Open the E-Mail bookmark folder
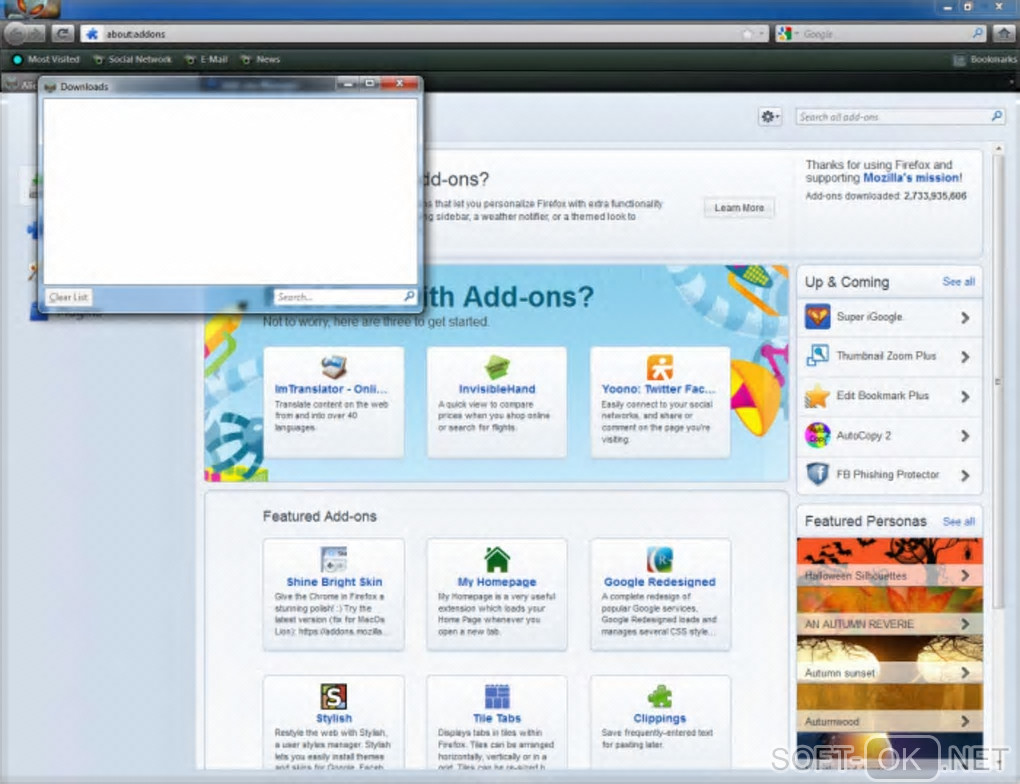The image size is (1020, 784). (207, 59)
